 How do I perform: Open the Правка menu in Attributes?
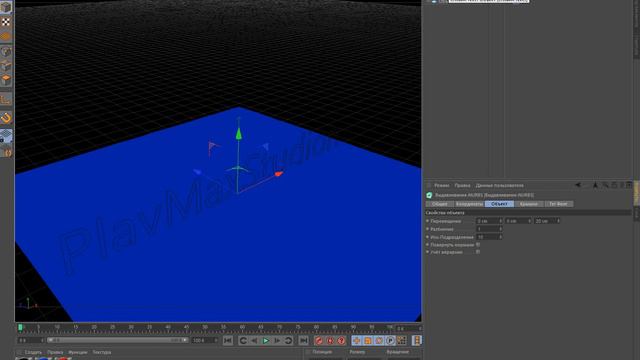point(462,185)
